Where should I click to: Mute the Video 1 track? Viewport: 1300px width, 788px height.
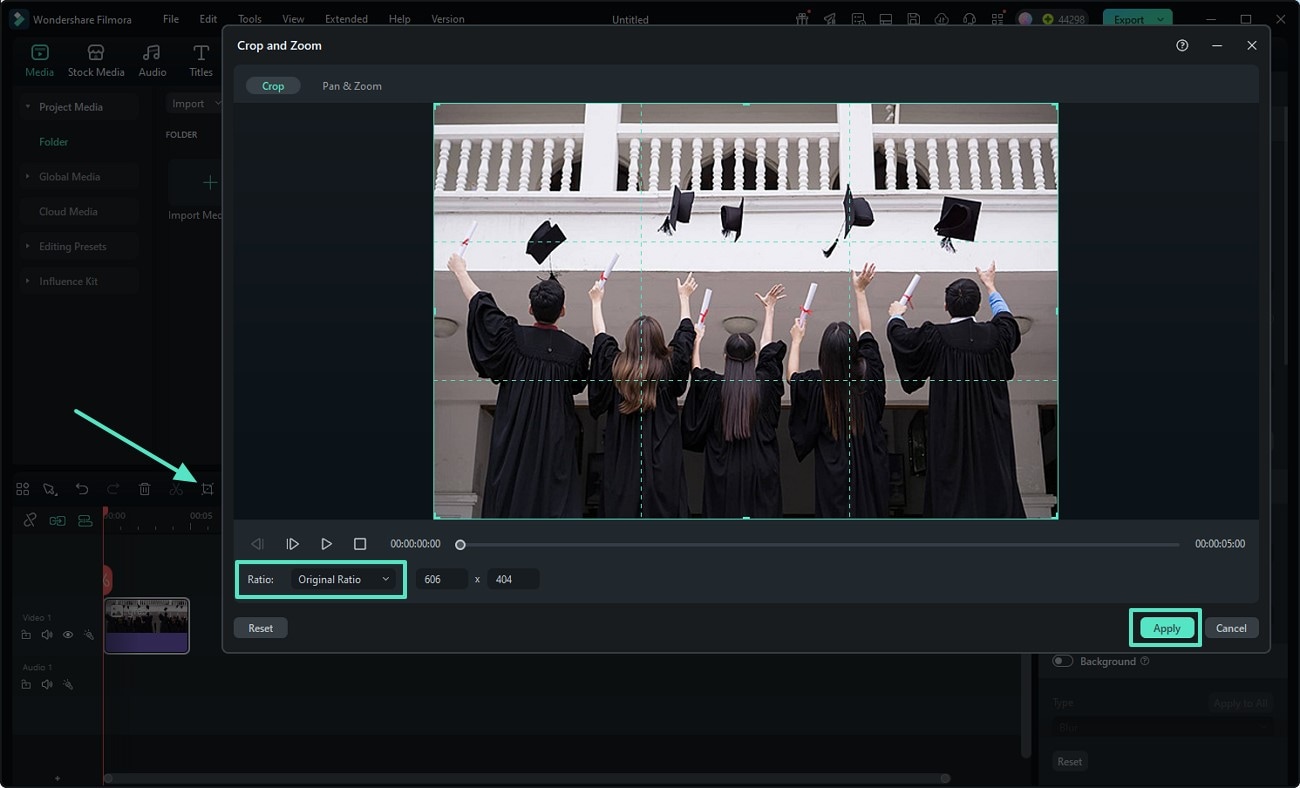(x=47, y=635)
